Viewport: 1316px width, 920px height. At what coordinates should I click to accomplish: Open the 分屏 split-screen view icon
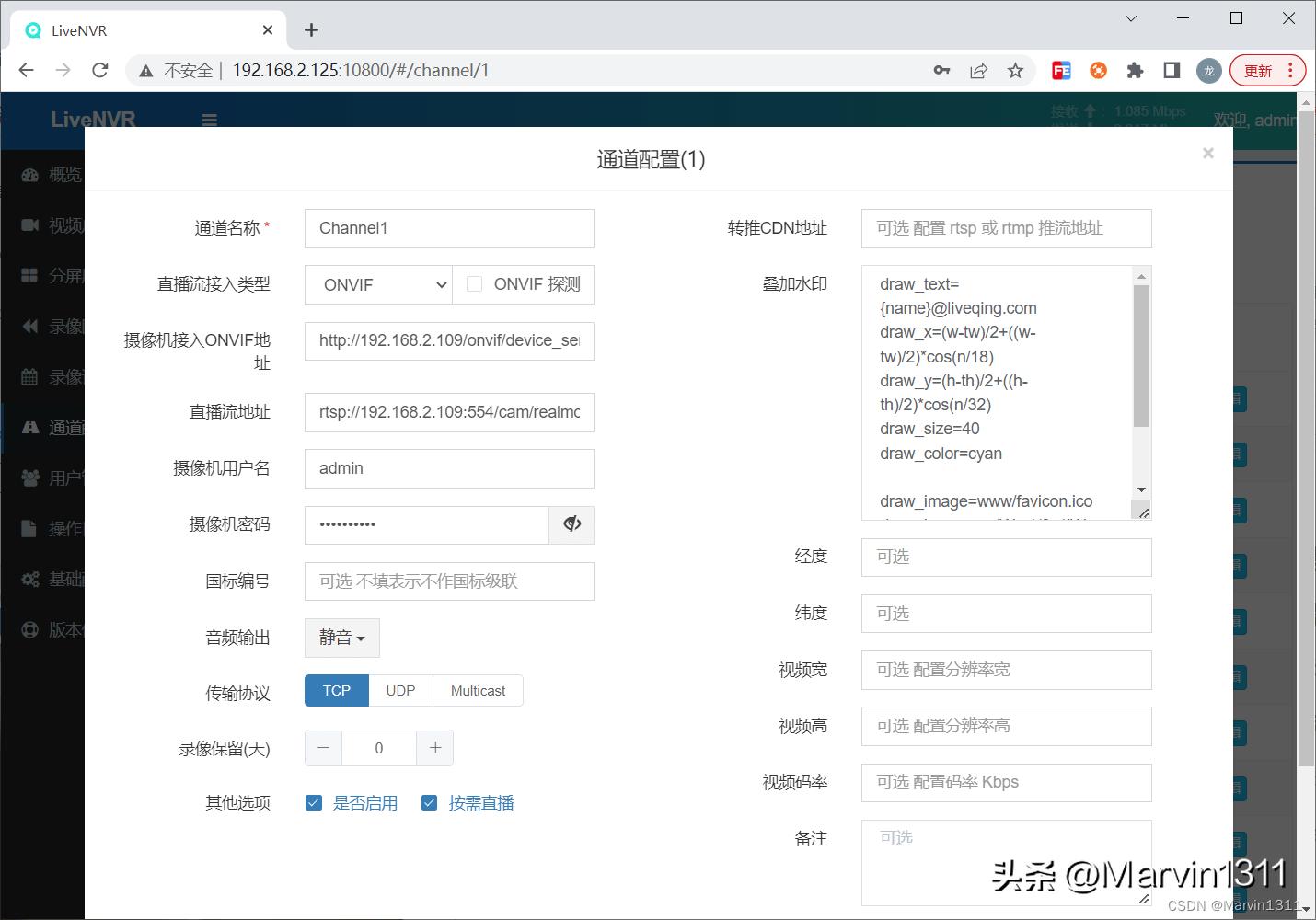(29, 275)
